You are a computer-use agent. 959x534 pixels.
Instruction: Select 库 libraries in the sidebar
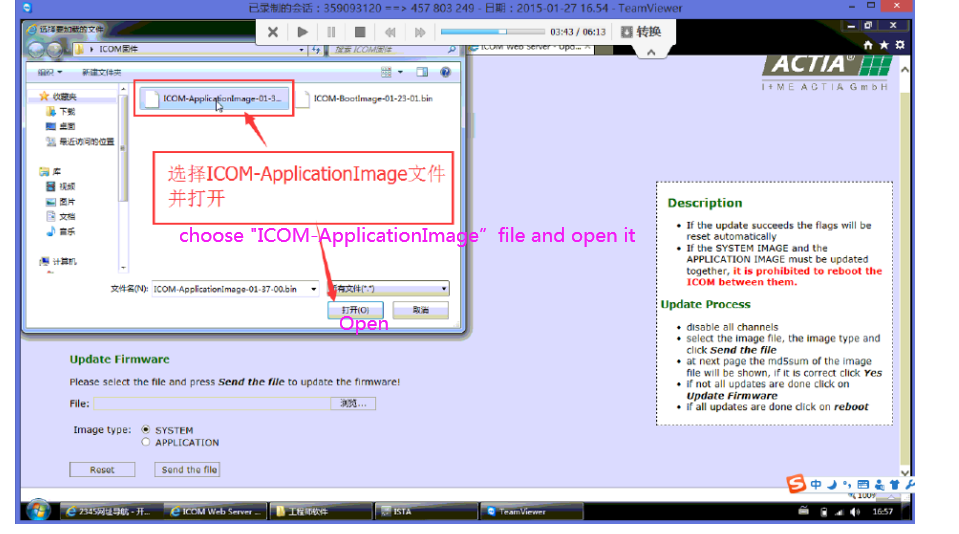50,171
